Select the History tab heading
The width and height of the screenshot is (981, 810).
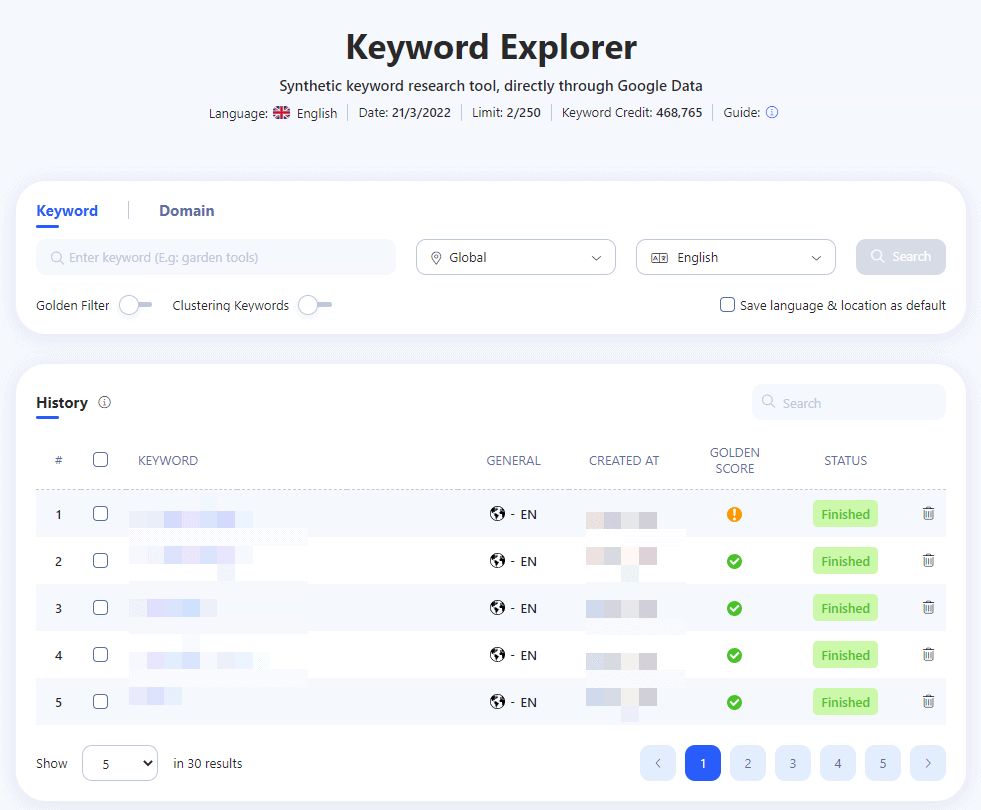(x=62, y=403)
